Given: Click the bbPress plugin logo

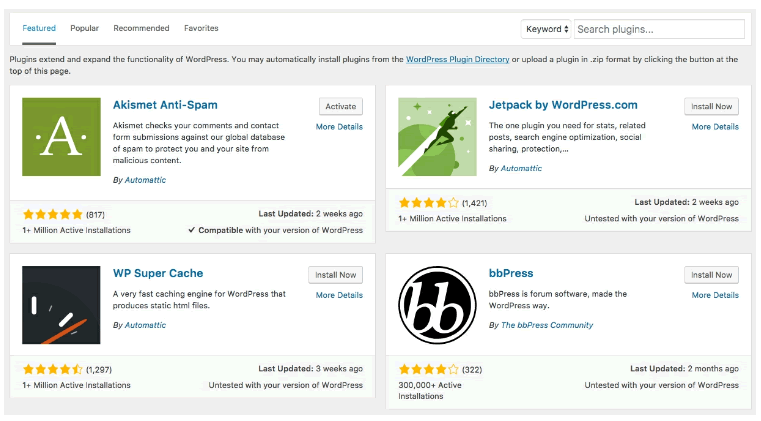Looking at the screenshot, I should coord(437,305).
